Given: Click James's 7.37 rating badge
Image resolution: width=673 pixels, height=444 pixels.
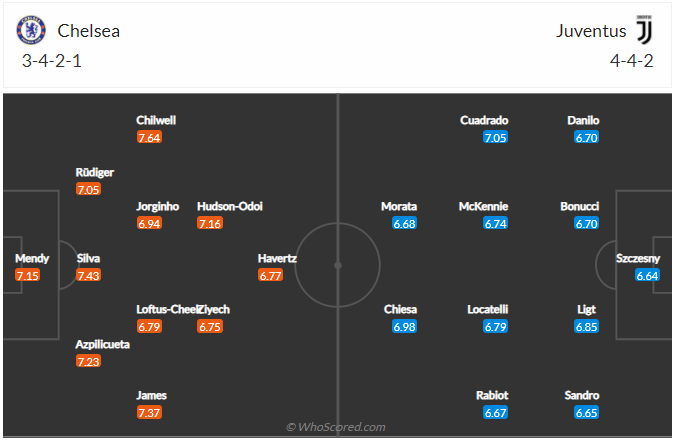Looking at the screenshot, I should coord(149,412).
